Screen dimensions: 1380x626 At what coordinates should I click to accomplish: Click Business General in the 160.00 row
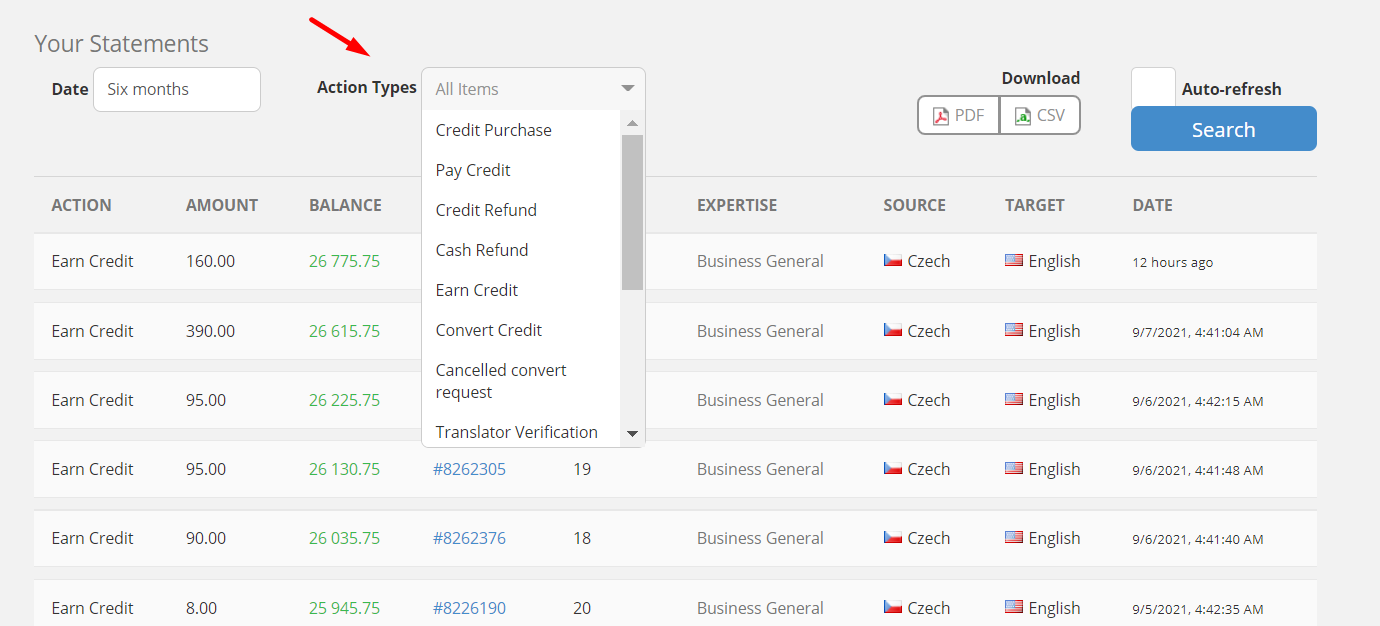tap(760, 261)
